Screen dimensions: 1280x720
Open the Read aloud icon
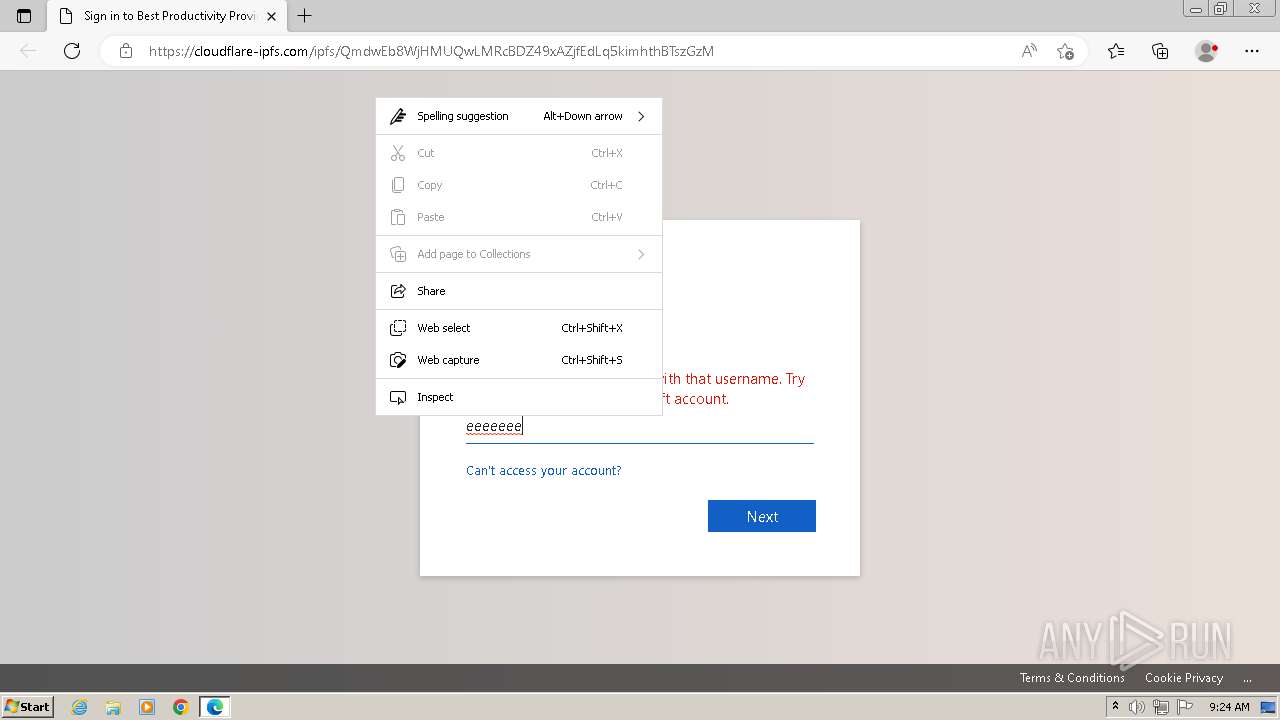pyautogui.click(x=1029, y=51)
